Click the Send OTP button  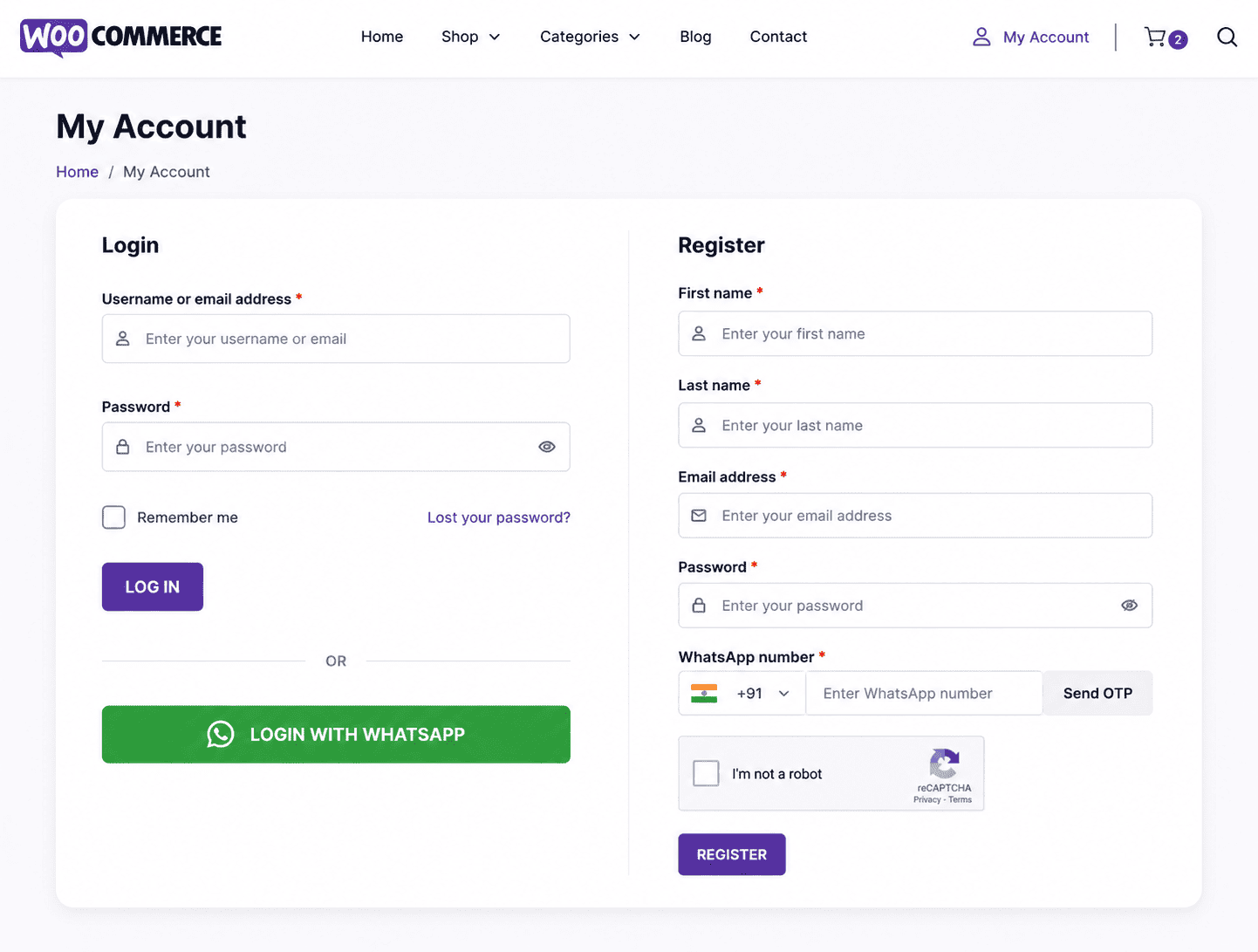1097,694
